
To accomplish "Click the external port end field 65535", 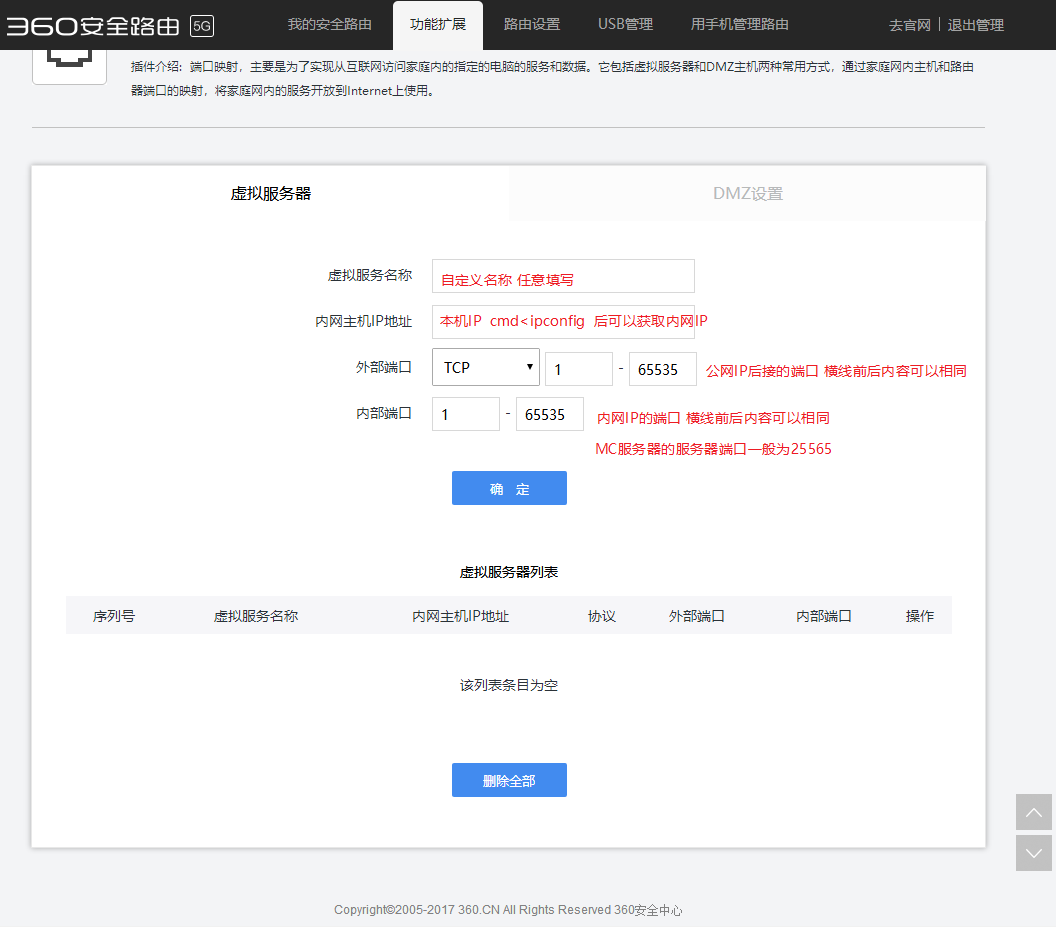I will click(x=662, y=369).
